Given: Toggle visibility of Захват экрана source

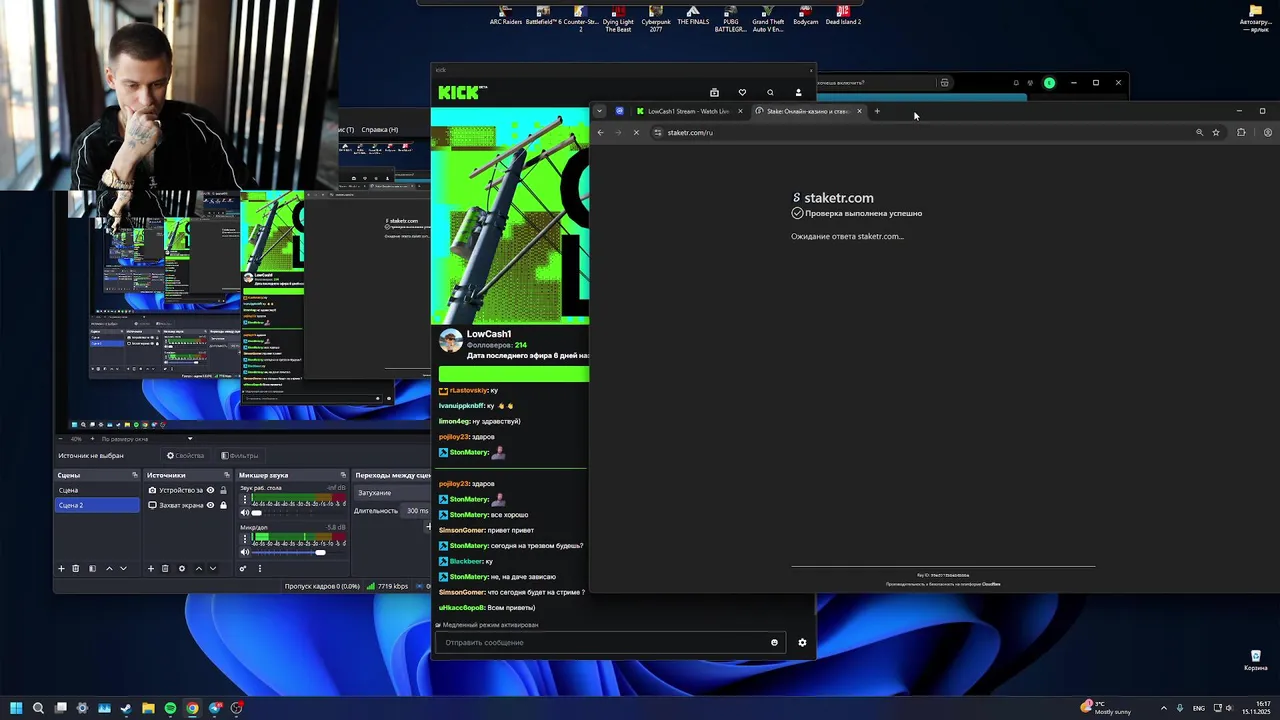Looking at the screenshot, I should pos(211,505).
